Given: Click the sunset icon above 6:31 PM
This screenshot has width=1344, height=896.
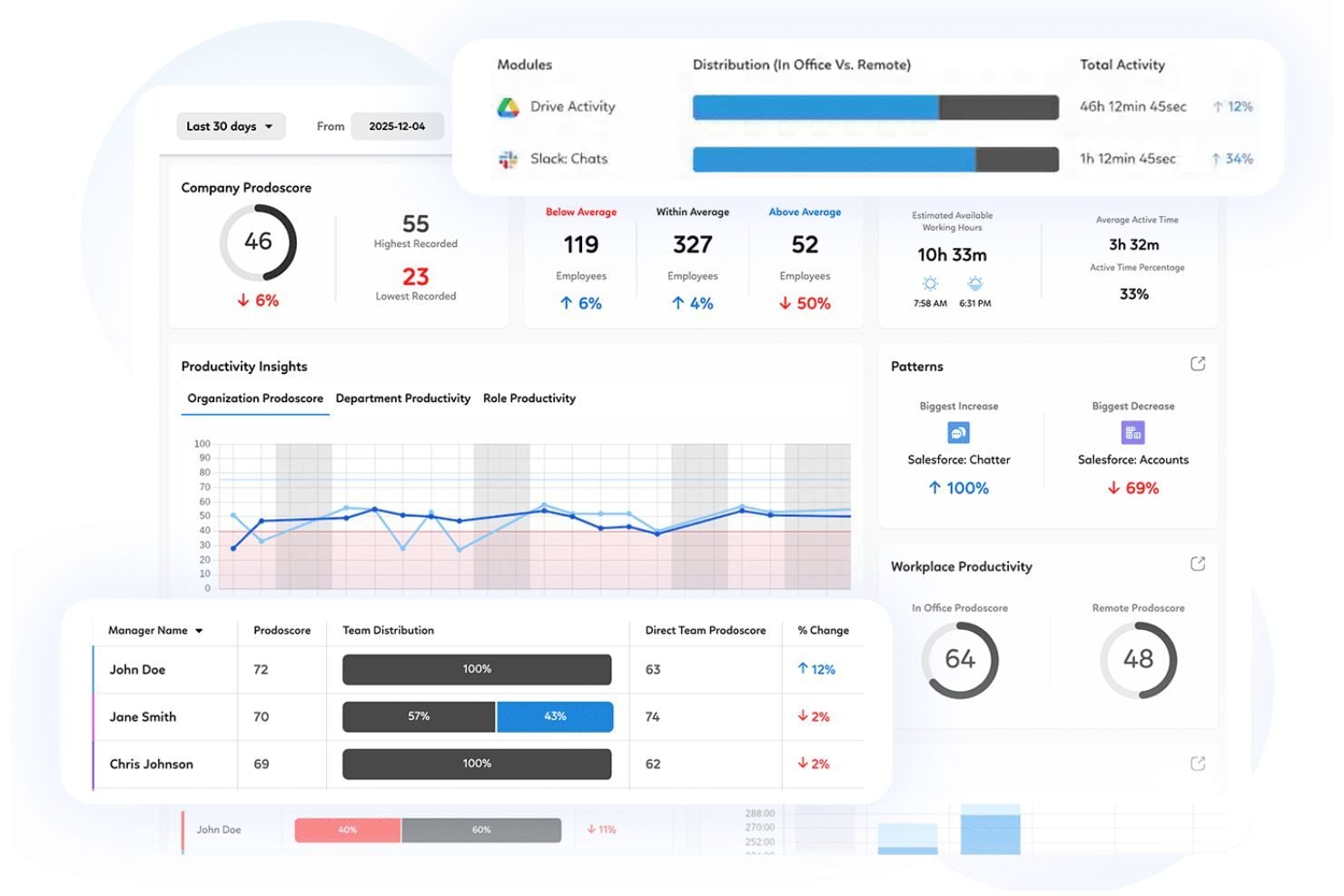Looking at the screenshot, I should pyautogui.click(x=975, y=284).
